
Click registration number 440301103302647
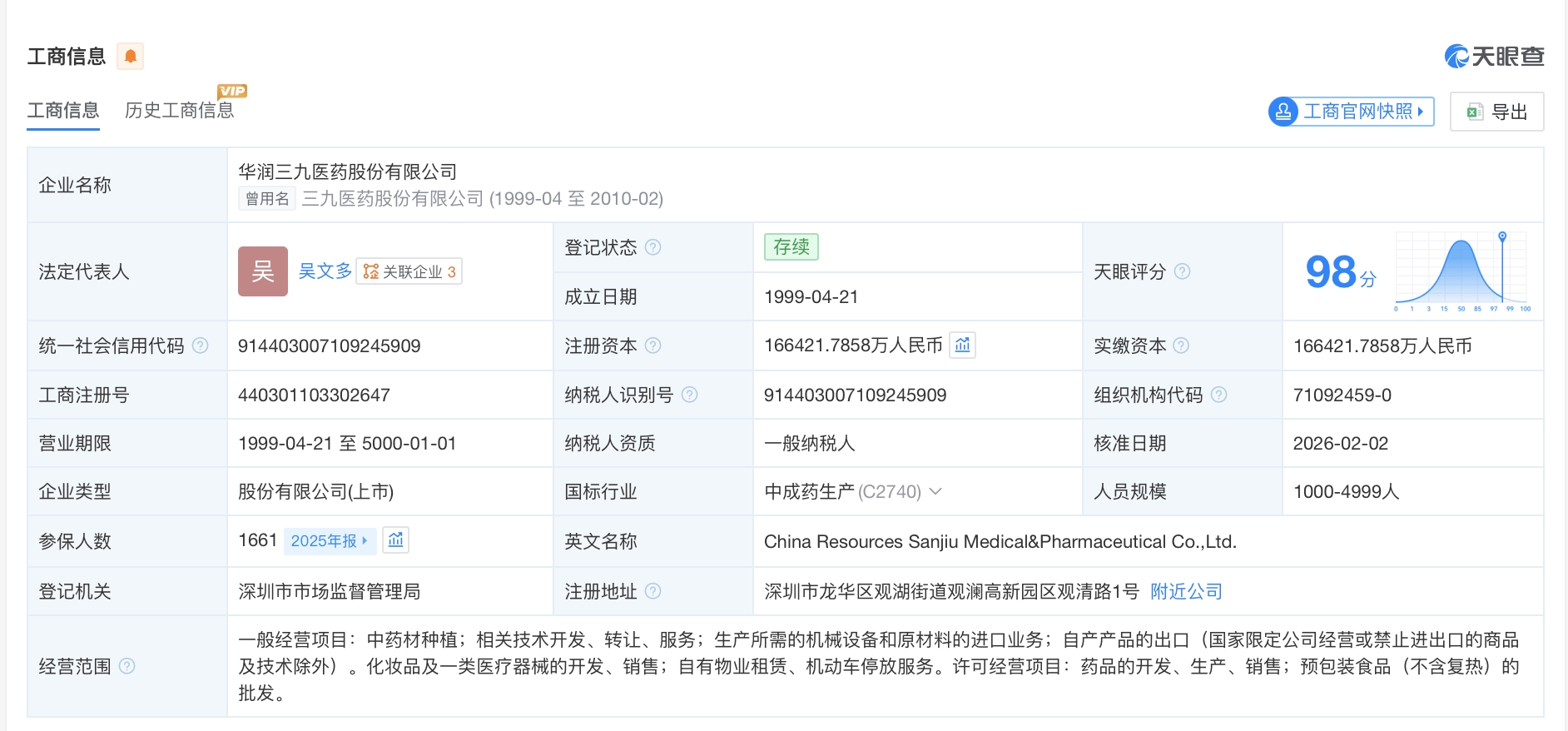click(x=314, y=395)
